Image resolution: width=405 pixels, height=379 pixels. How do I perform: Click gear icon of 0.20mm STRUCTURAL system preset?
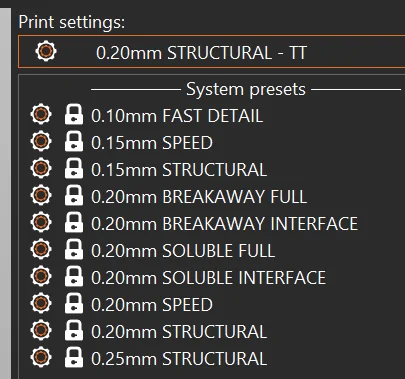(x=41, y=330)
